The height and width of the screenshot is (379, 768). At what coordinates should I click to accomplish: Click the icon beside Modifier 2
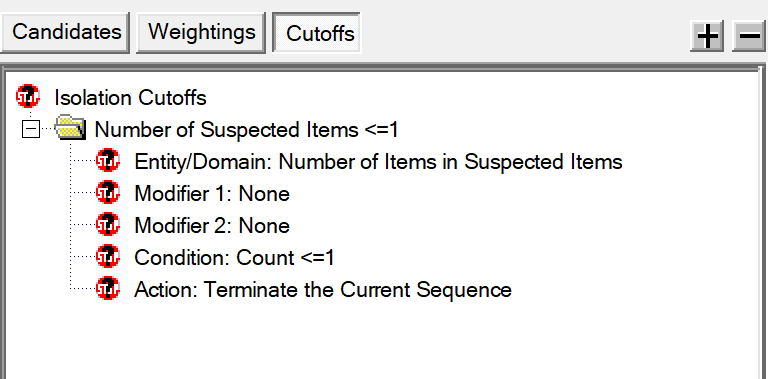[108, 224]
